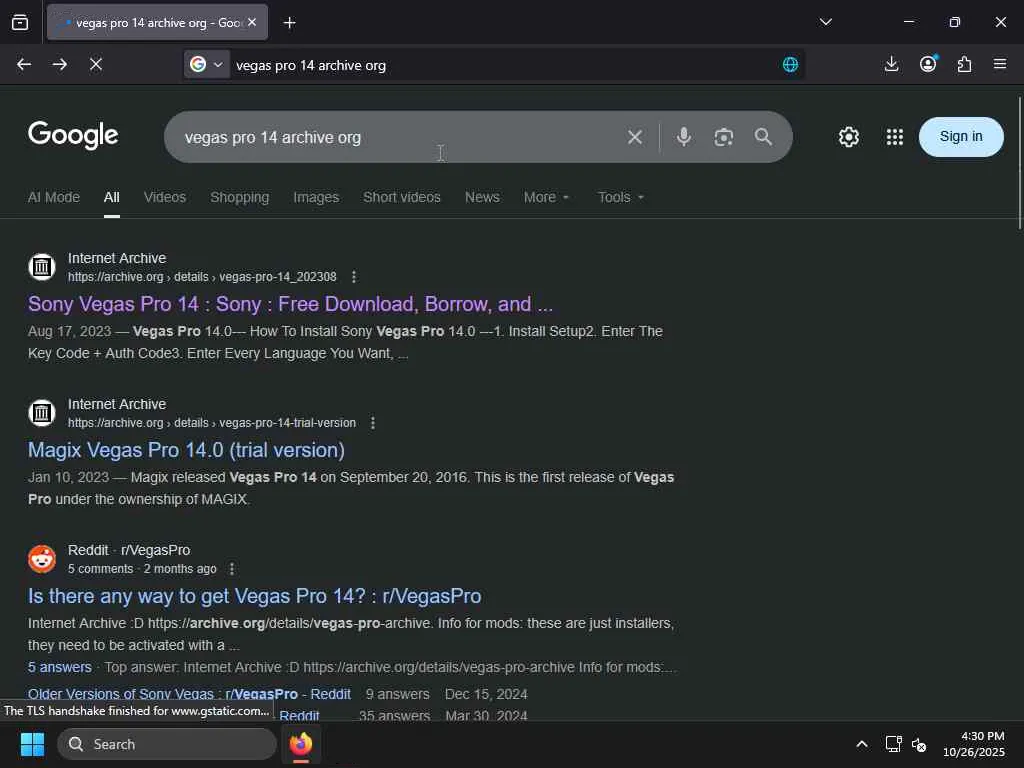
Task: Click the taskbar Search box
Action: pos(167,744)
